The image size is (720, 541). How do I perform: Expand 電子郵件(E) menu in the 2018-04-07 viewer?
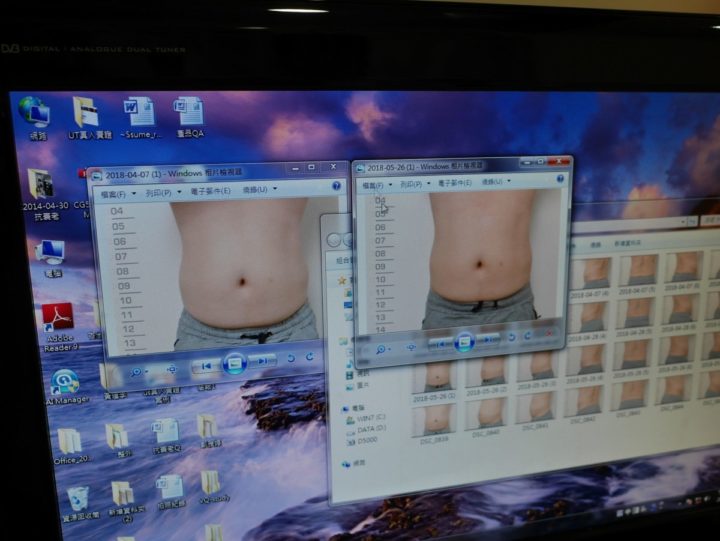[208, 191]
